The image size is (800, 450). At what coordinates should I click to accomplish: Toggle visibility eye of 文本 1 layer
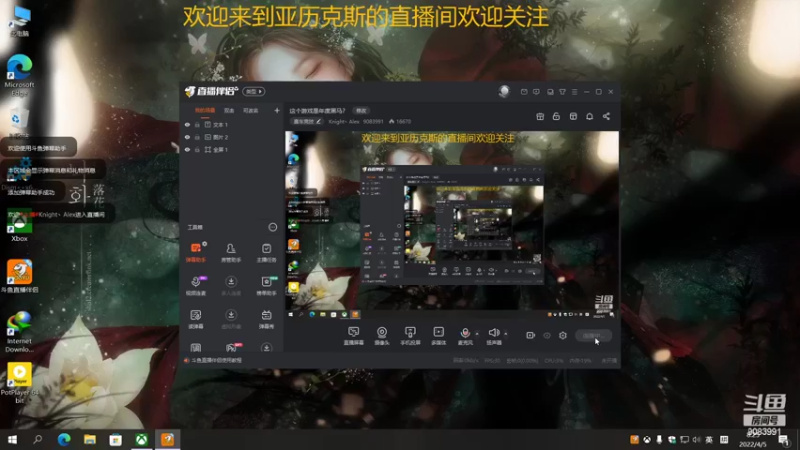[x=187, y=124]
